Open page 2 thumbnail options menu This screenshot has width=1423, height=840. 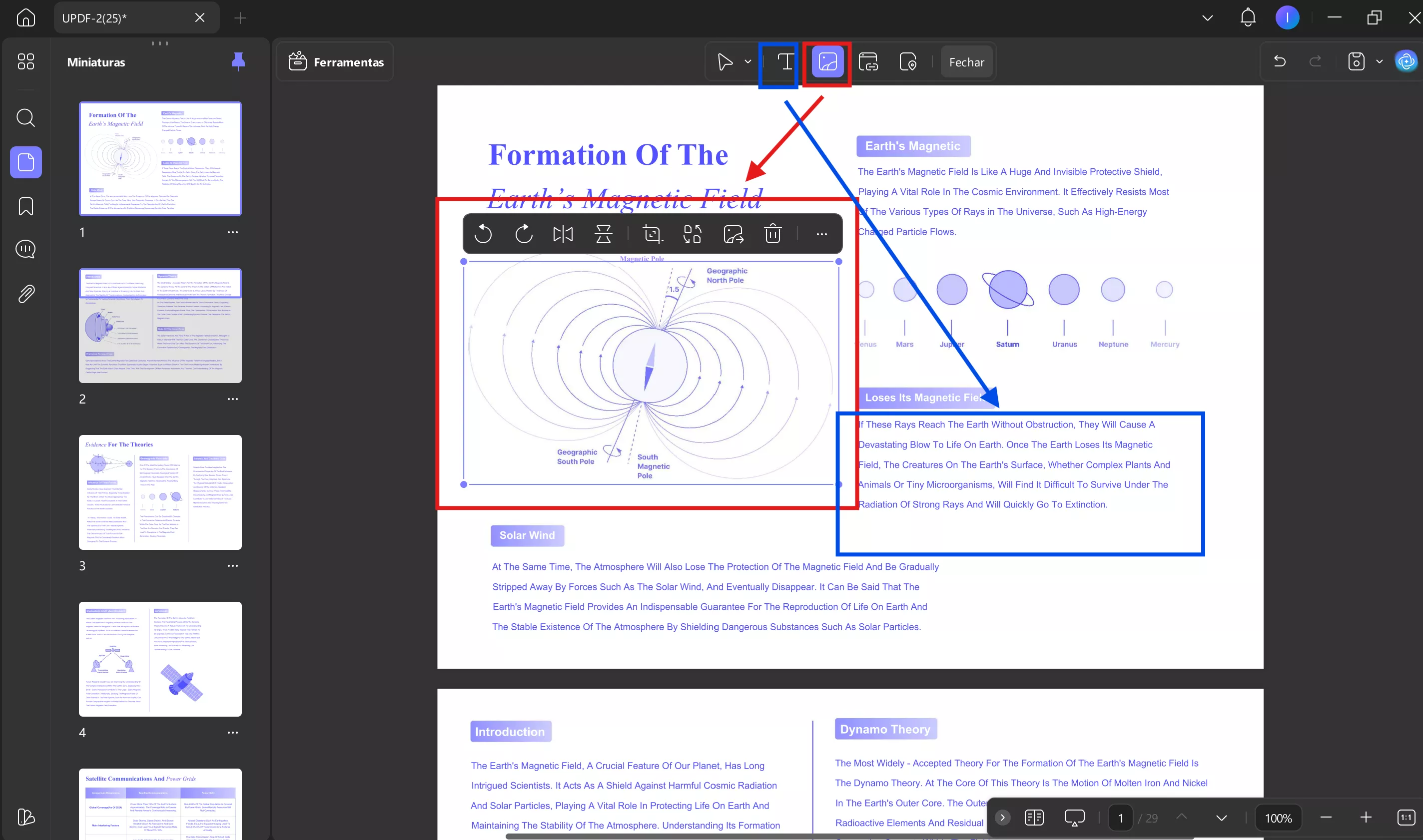tap(233, 399)
